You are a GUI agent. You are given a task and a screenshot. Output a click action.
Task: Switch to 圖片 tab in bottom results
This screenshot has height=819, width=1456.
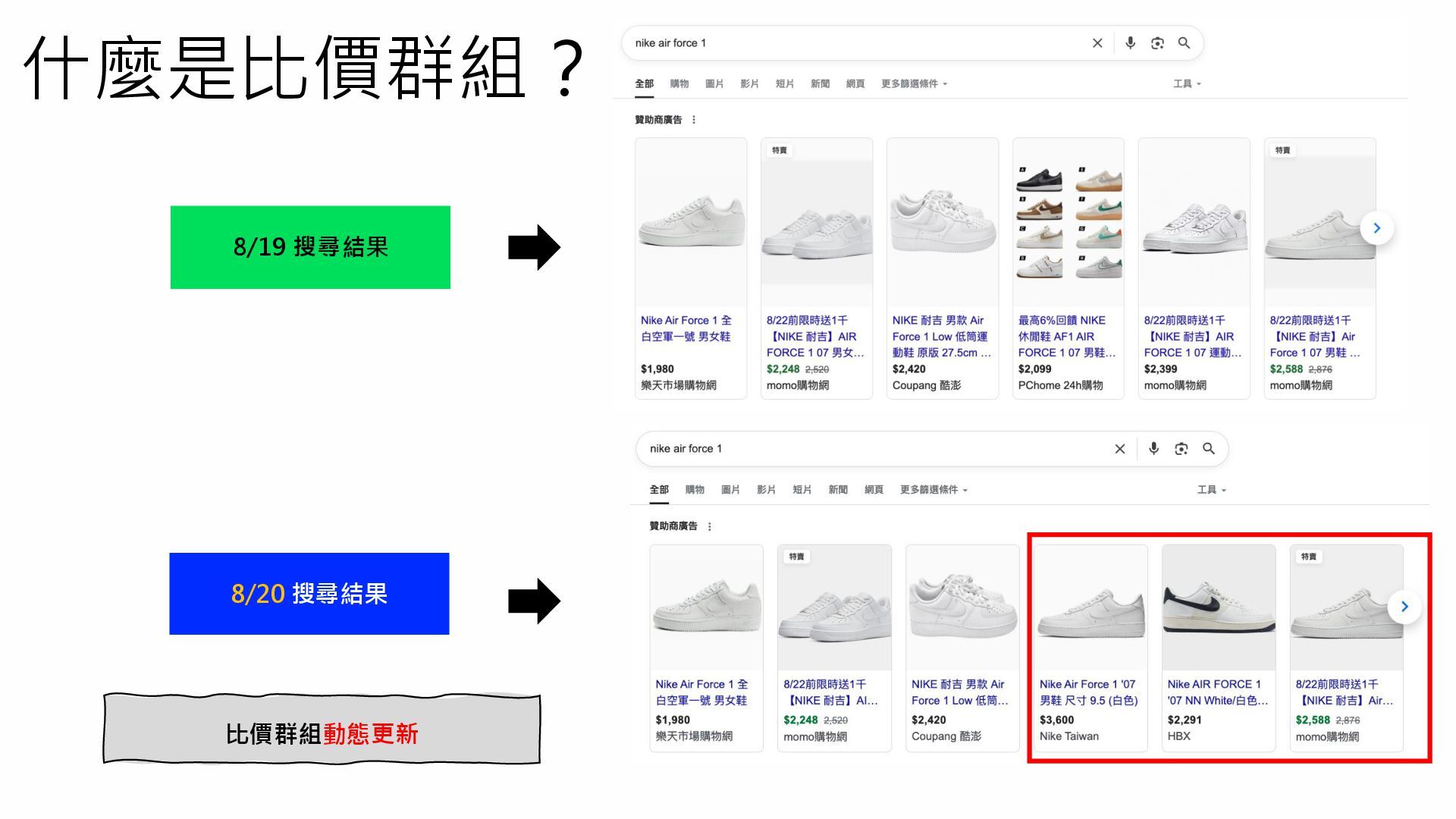[730, 490]
